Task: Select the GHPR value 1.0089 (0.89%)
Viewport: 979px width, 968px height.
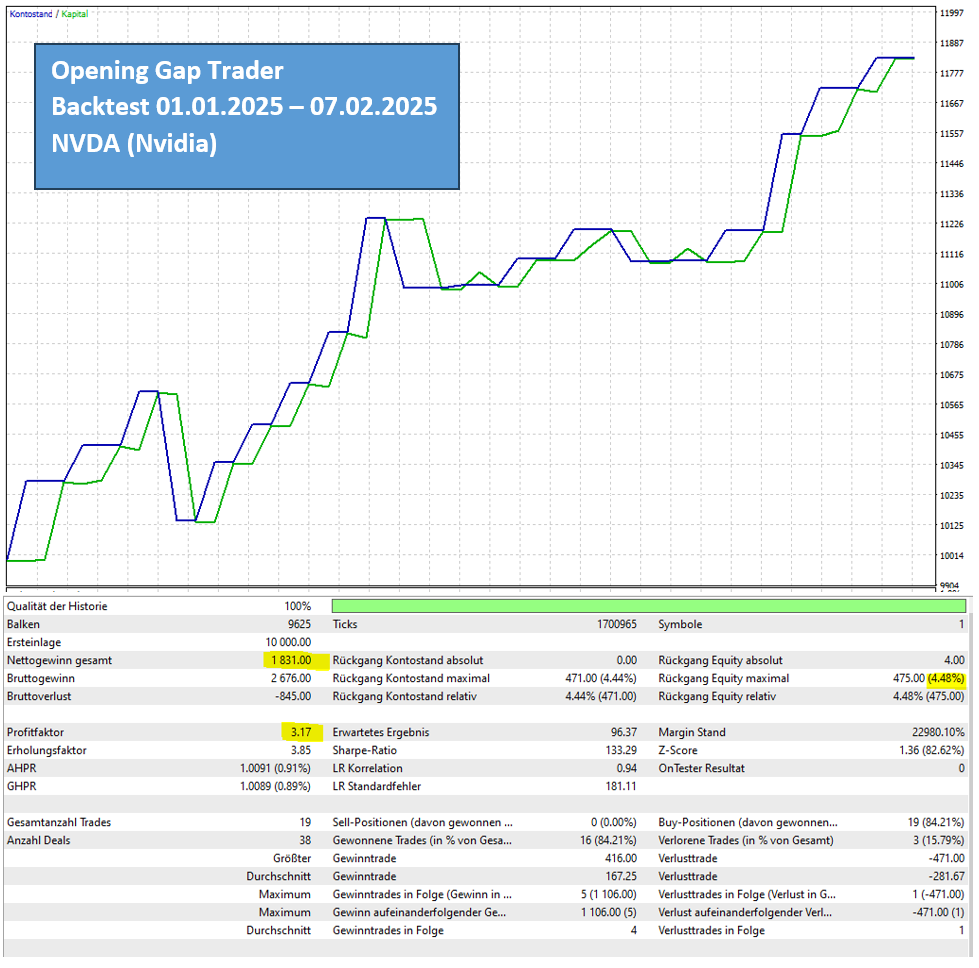Action: 275,787
